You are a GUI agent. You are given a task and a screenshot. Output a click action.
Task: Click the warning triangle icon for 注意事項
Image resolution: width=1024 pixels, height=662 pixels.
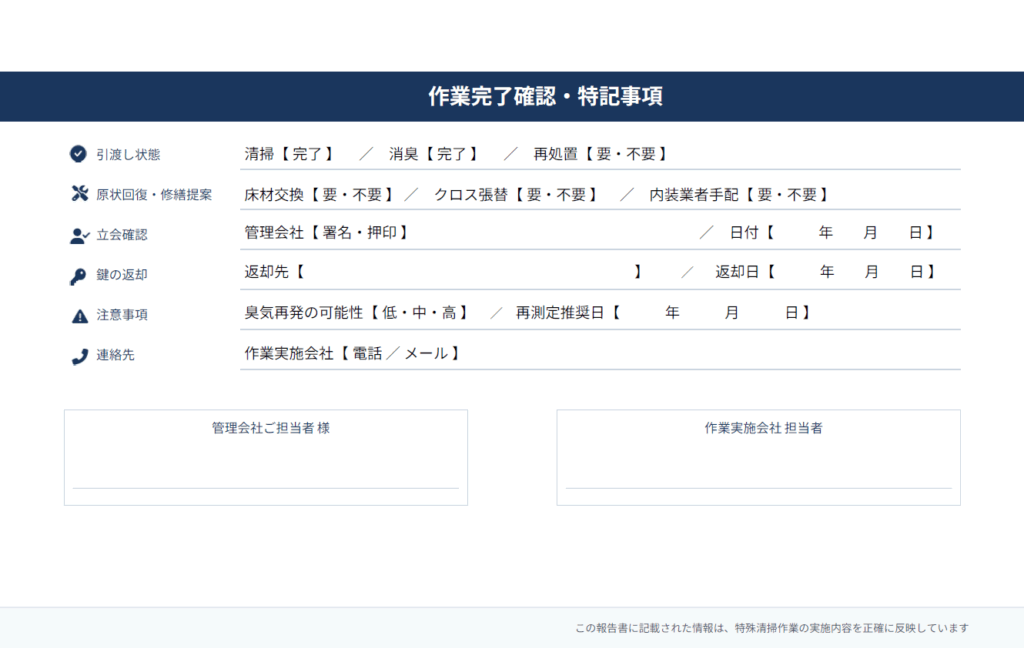tap(78, 314)
